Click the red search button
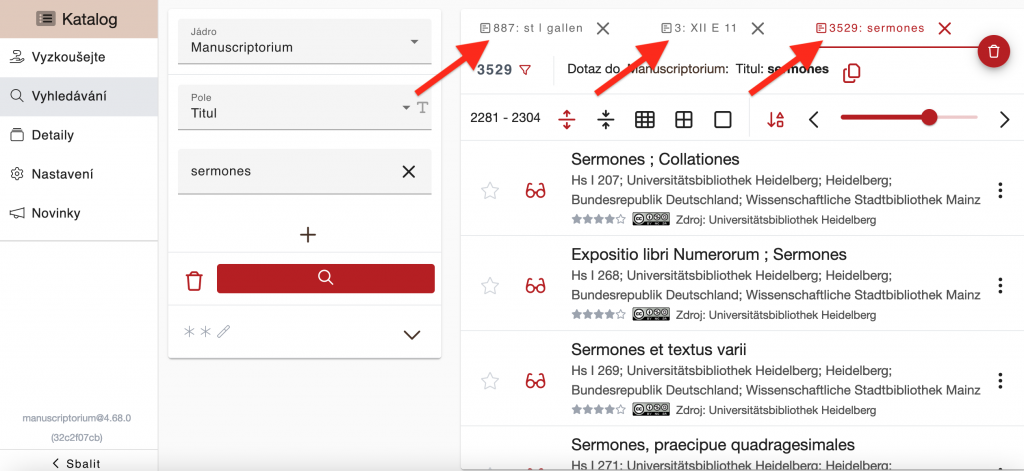The height and width of the screenshot is (471, 1024). coord(325,278)
